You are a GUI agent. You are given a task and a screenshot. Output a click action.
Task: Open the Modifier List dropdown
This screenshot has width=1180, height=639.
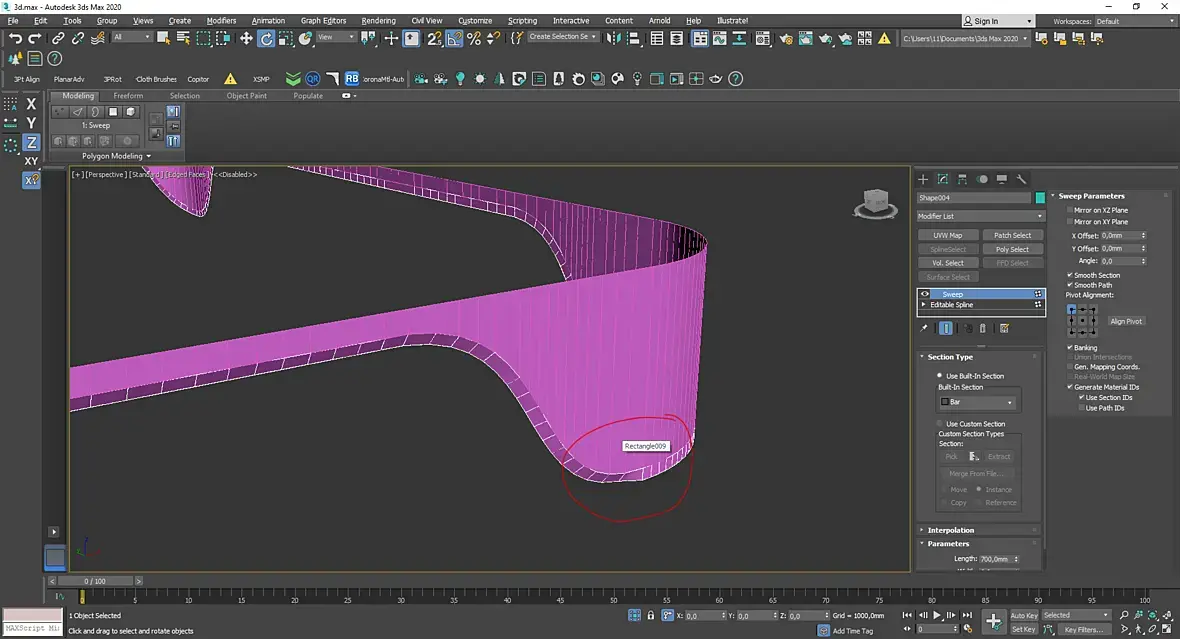980,216
